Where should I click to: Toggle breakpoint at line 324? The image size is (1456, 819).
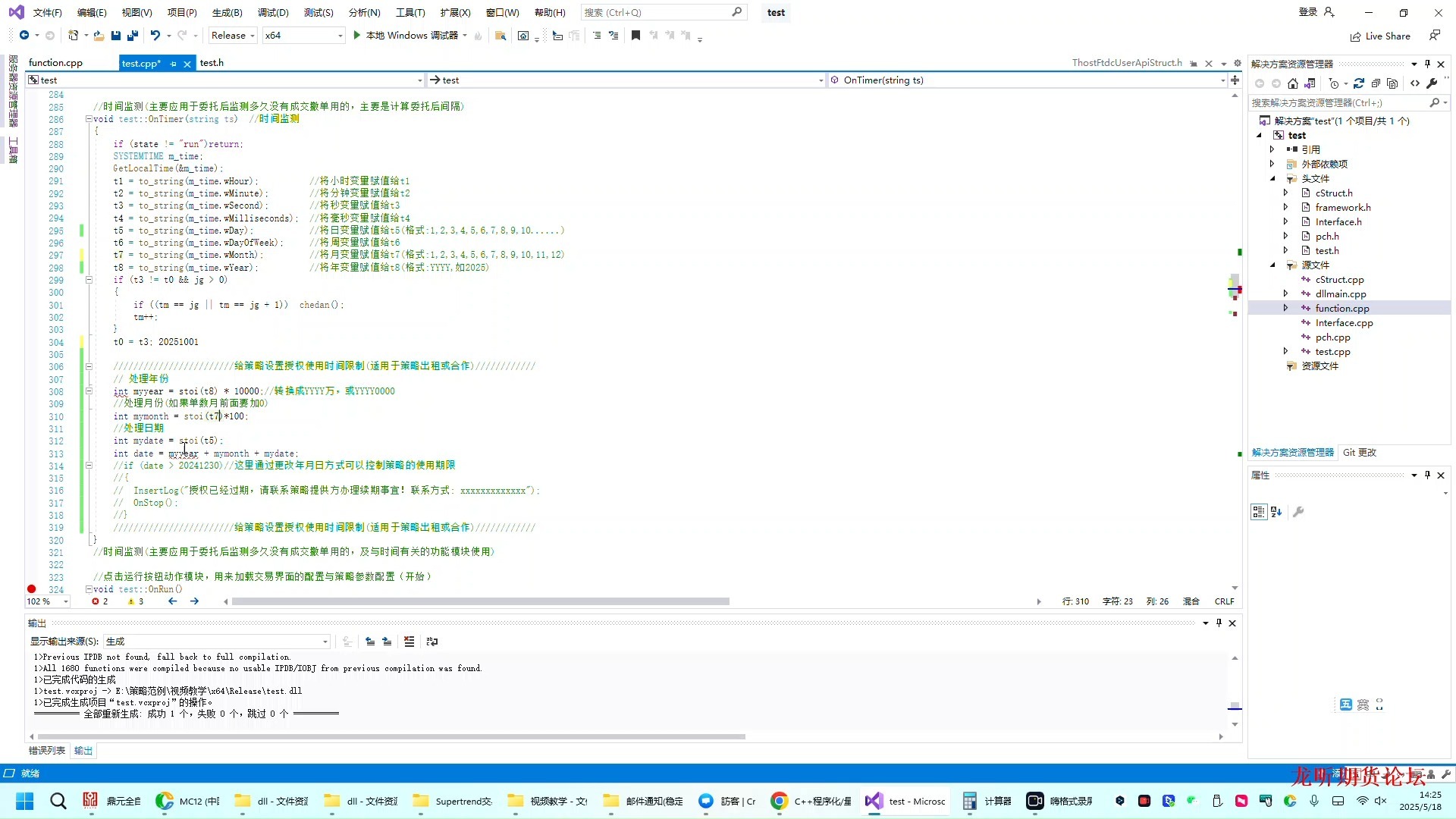(x=31, y=589)
